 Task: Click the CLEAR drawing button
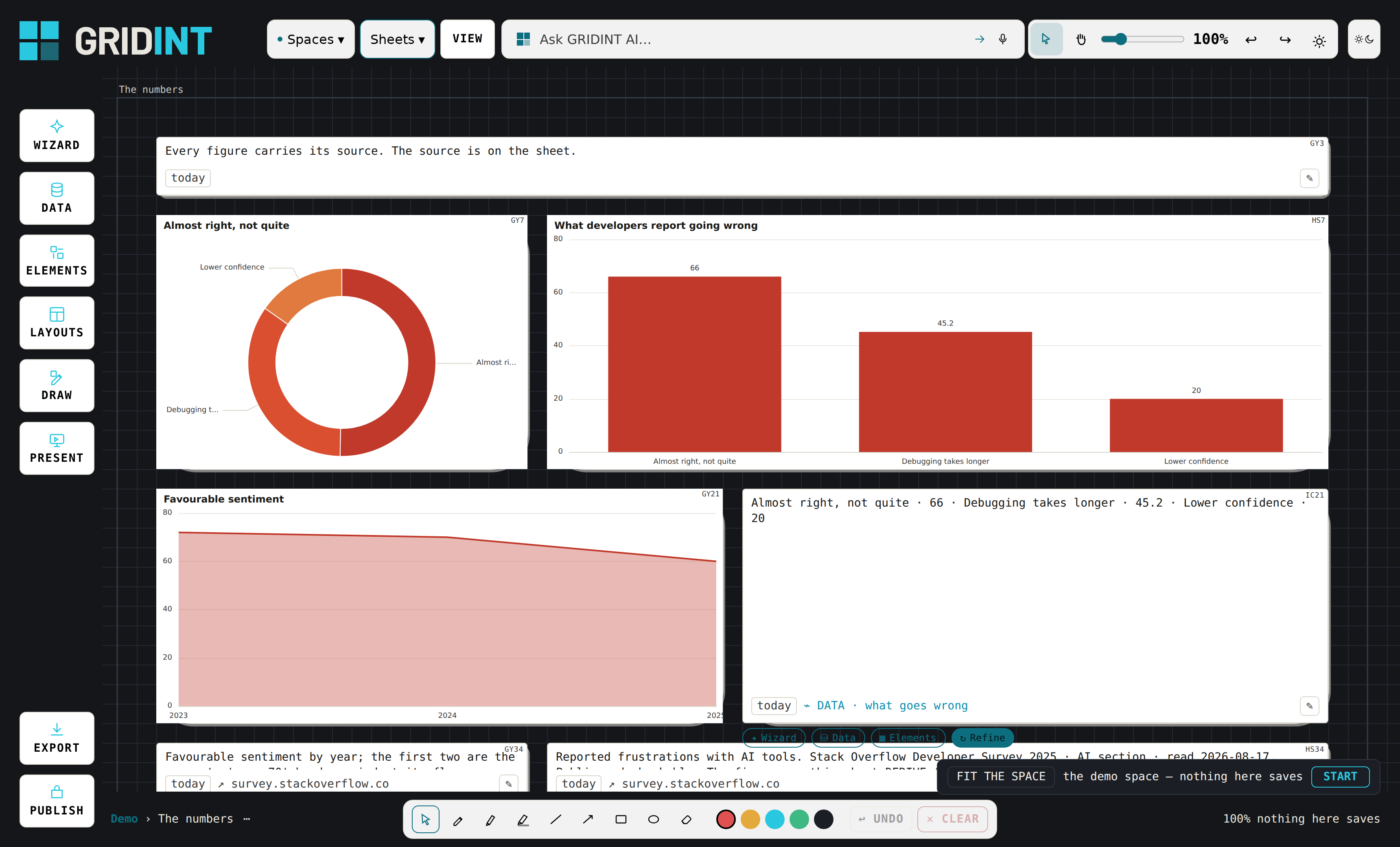[952, 819]
